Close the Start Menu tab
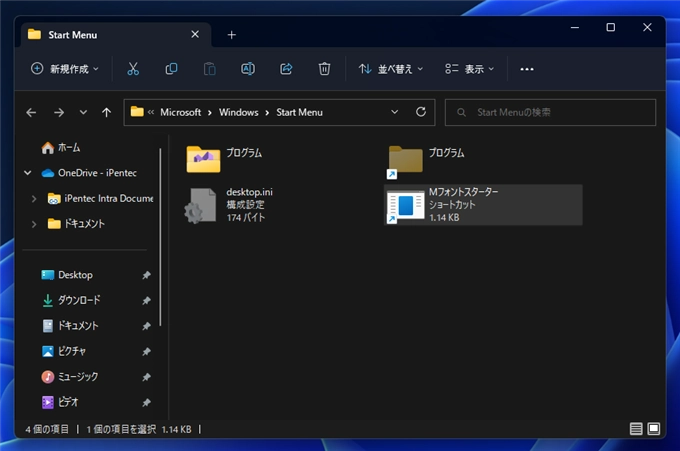 [195, 34]
